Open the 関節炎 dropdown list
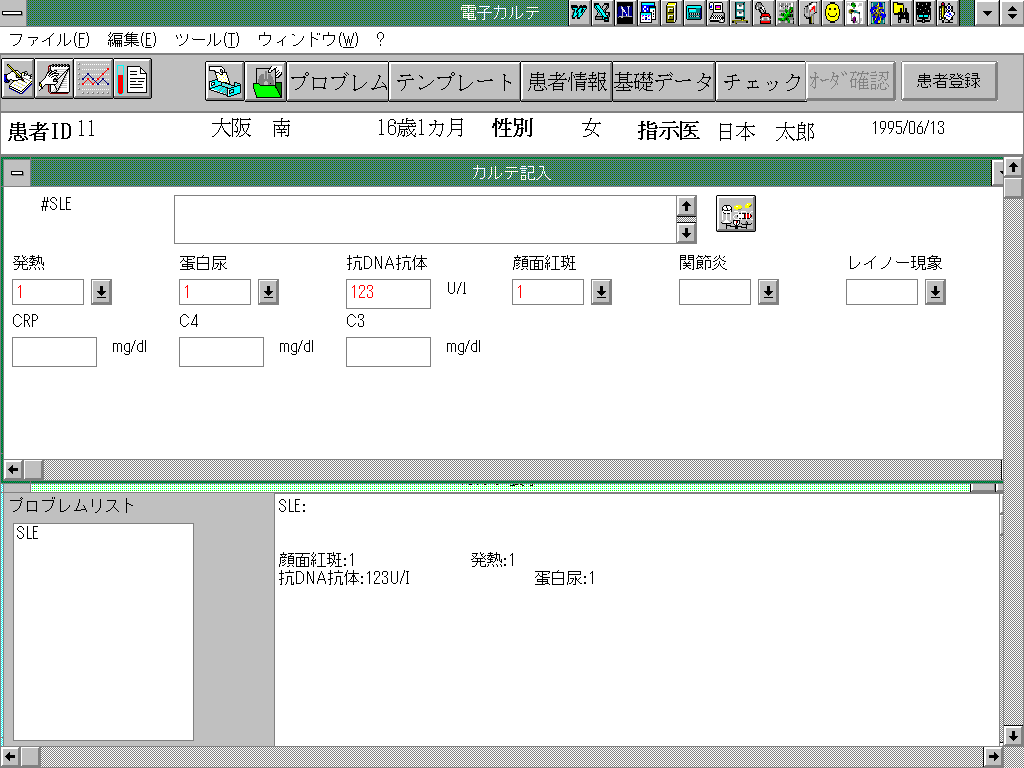 point(768,292)
